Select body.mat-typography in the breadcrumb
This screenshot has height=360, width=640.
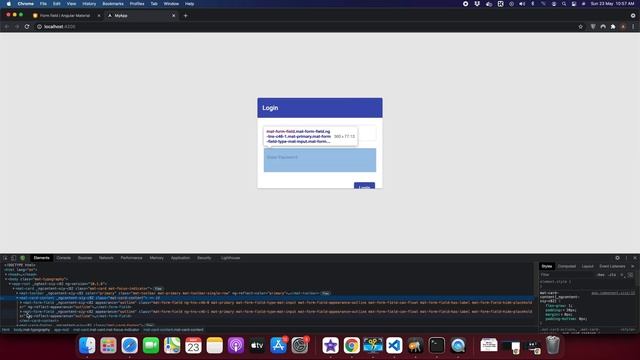[32, 330]
